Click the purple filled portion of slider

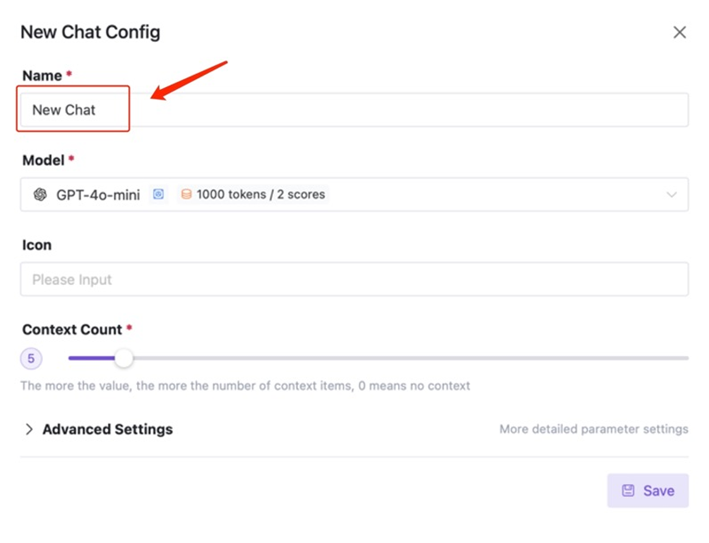[91, 358]
